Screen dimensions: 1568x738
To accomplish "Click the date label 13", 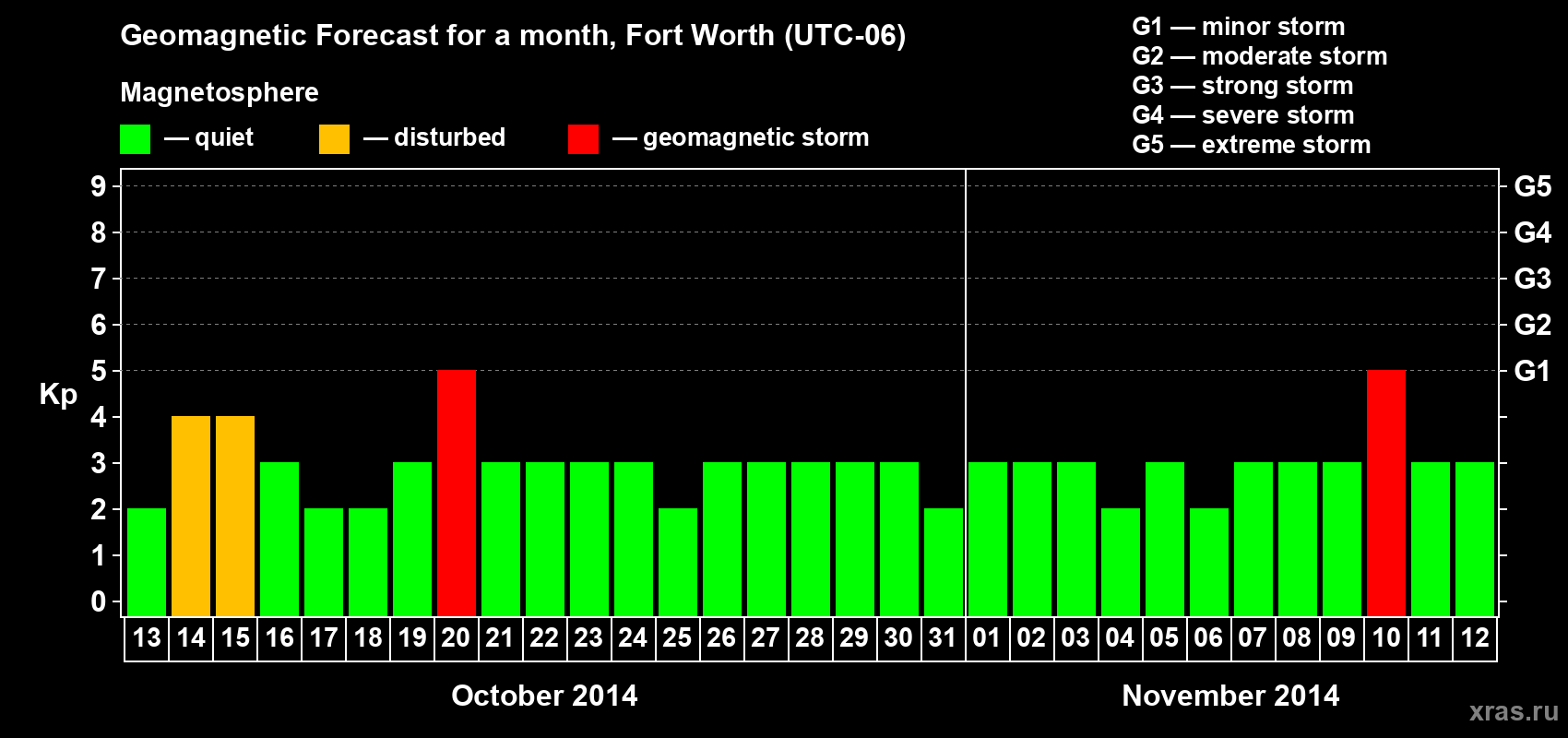I will click(147, 637).
